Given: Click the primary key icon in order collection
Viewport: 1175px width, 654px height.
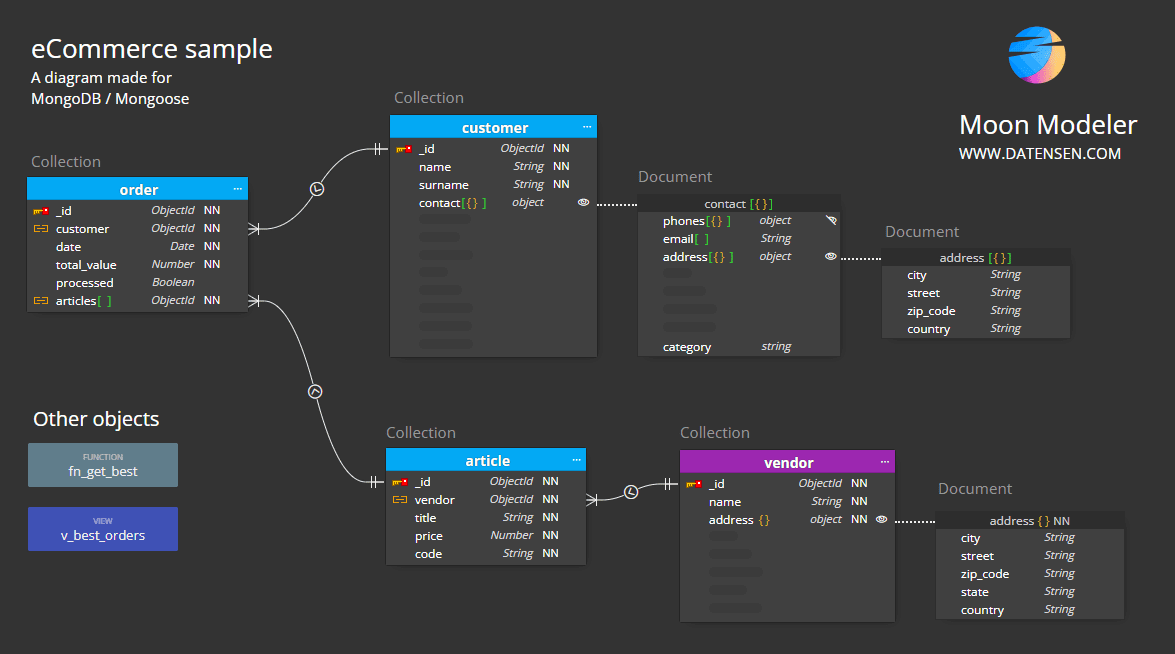Looking at the screenshot, I should tap(41, 211).
